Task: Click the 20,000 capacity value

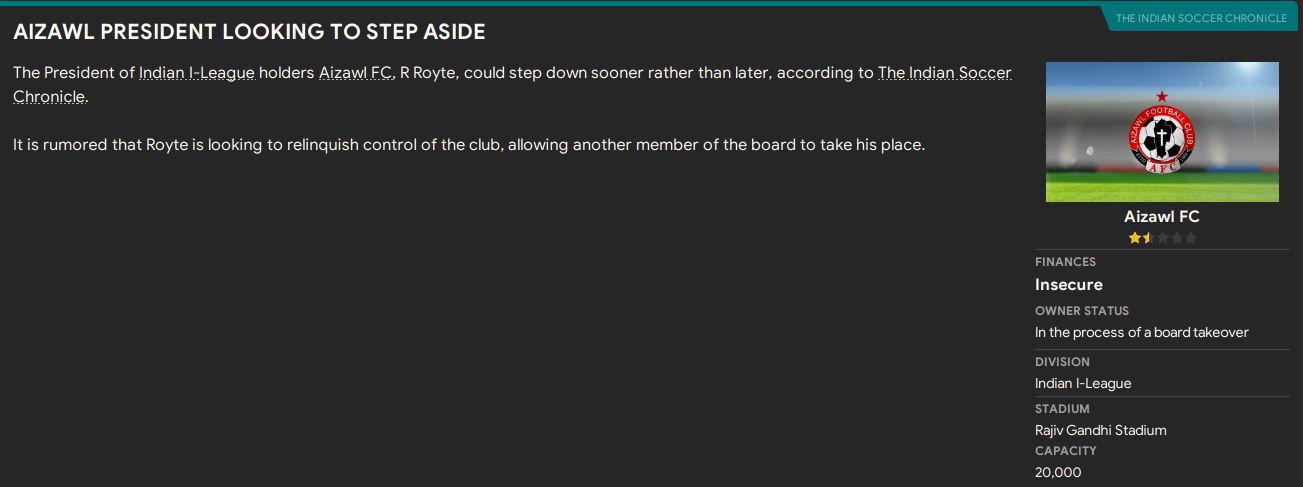Action: [x=1058, y=472]
